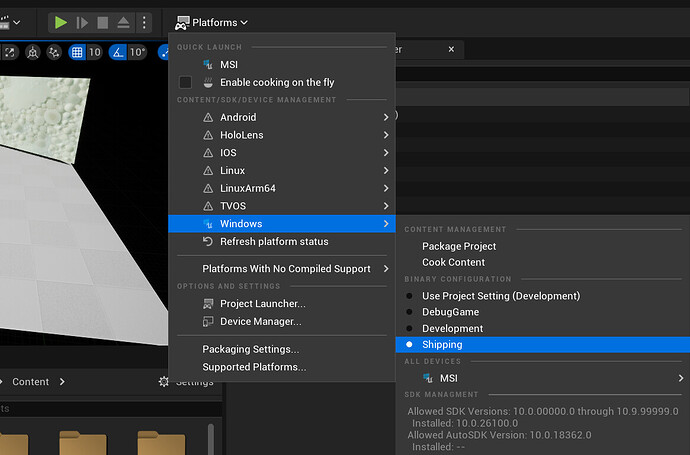Click the refresh arrow icon
The height and width of the screenshot is (455, 690).
click(208, 241)
